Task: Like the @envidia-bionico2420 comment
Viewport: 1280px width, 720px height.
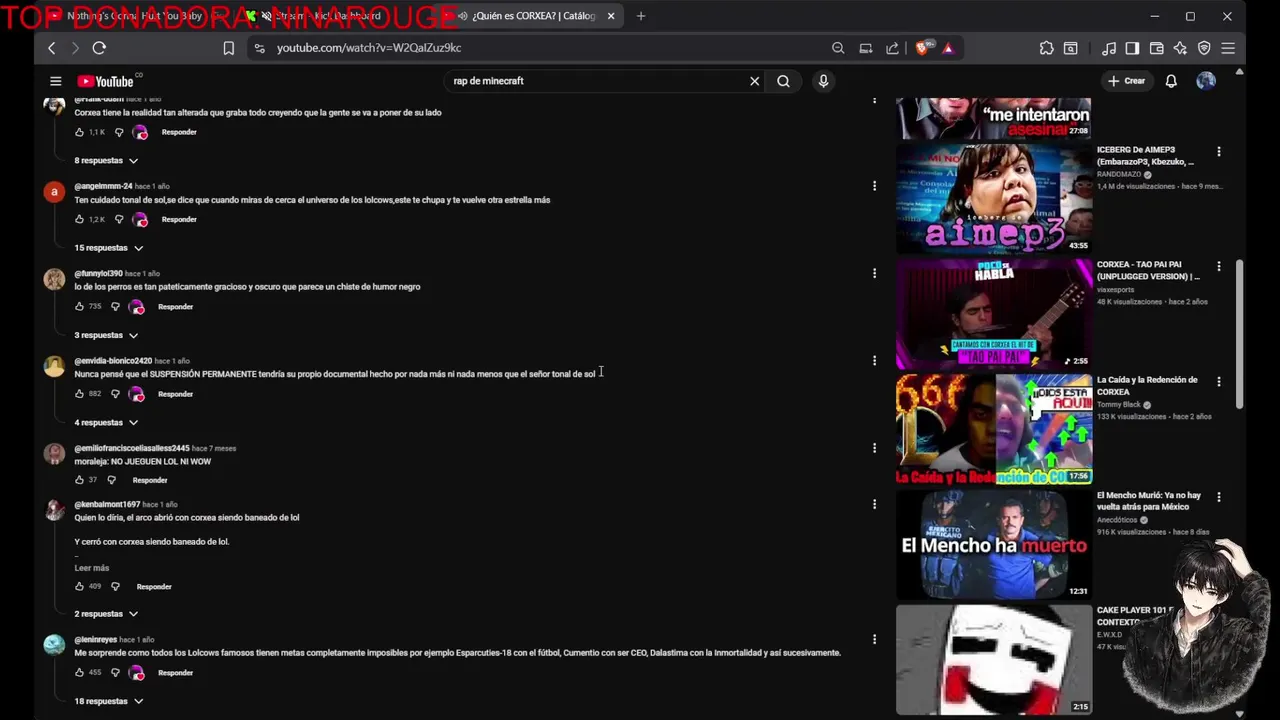Action: tap(80, 394)
